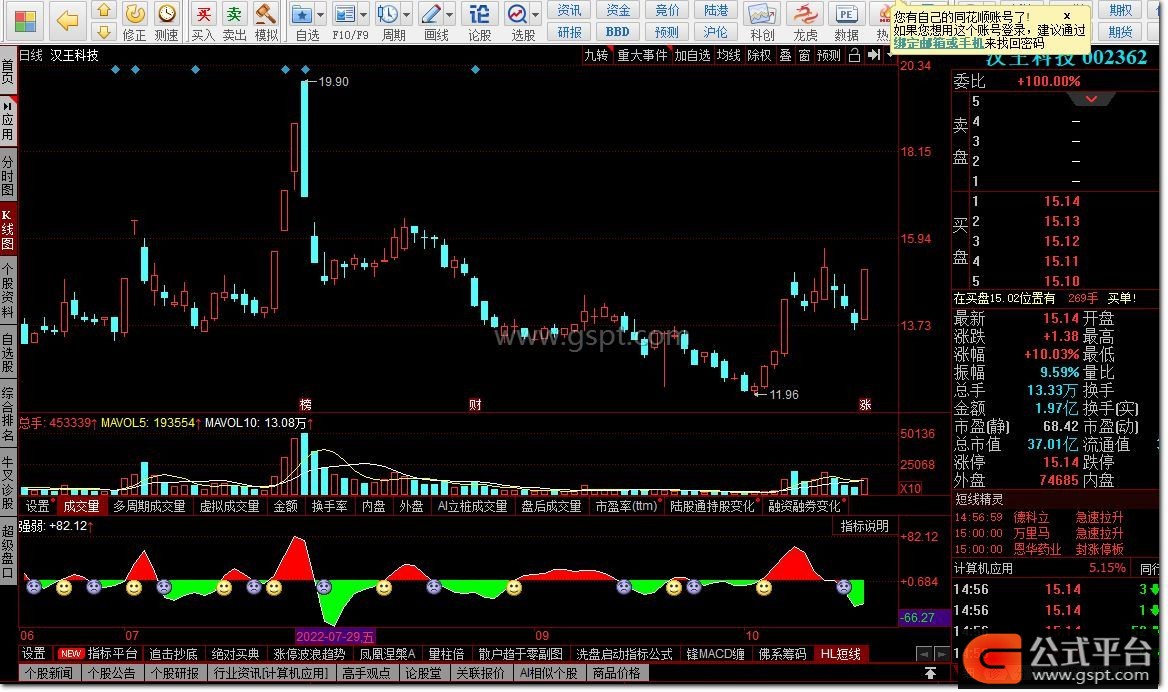1168x692 pixels.
Task: Expand the 自选 dropdown arrow
Action: click(321, 15)
